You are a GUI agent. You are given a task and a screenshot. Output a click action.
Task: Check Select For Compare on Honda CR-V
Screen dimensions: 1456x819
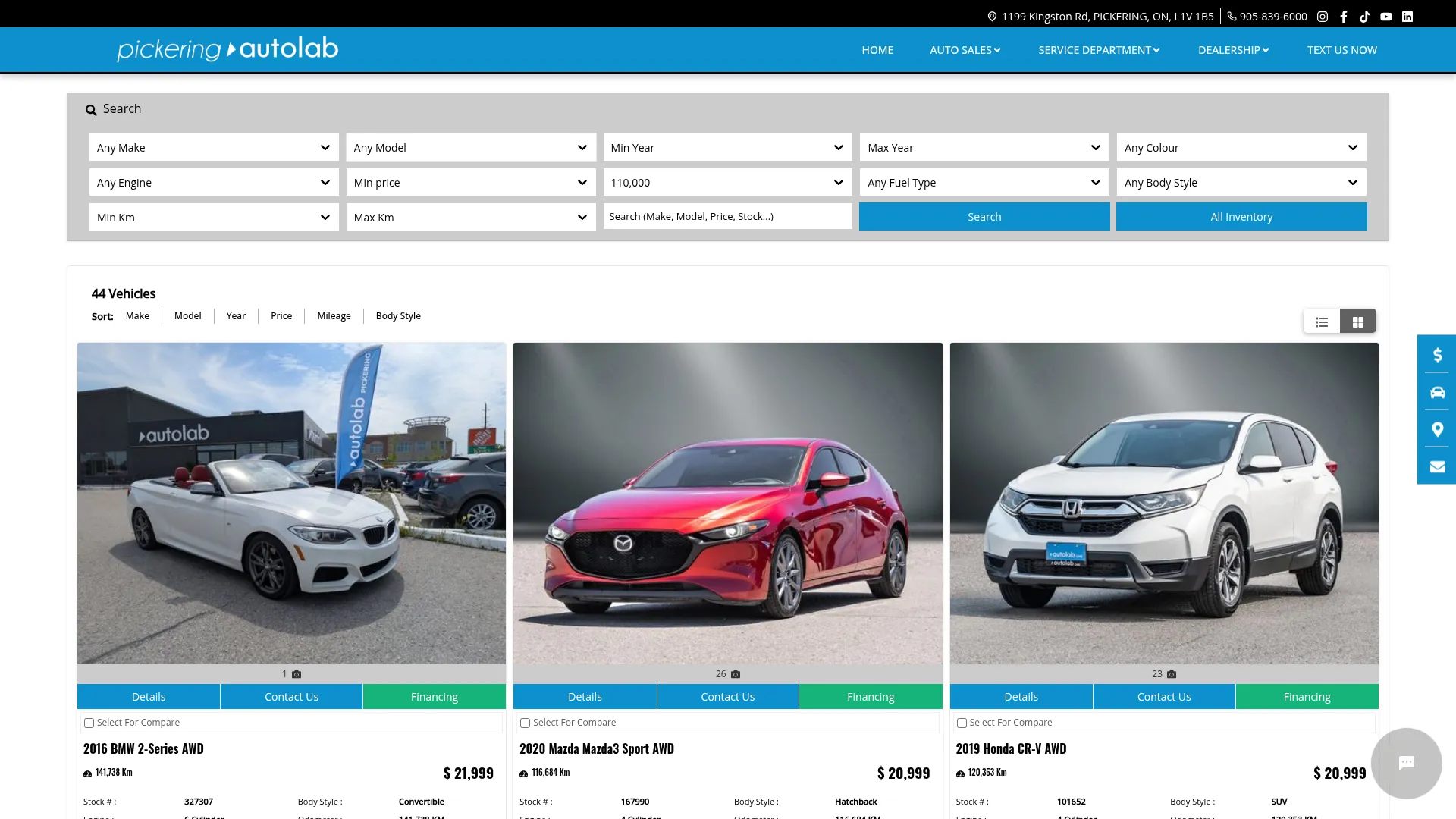tap(962, 723)
